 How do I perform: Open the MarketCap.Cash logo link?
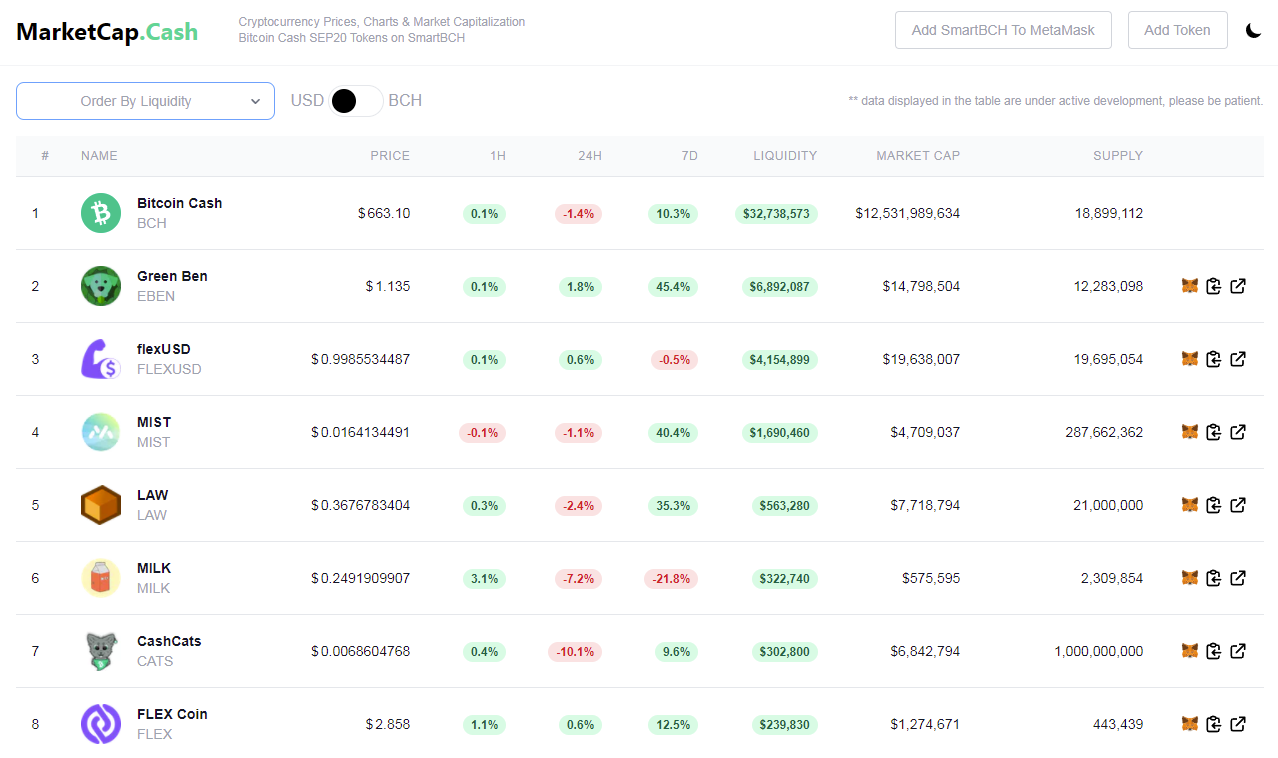107,32
